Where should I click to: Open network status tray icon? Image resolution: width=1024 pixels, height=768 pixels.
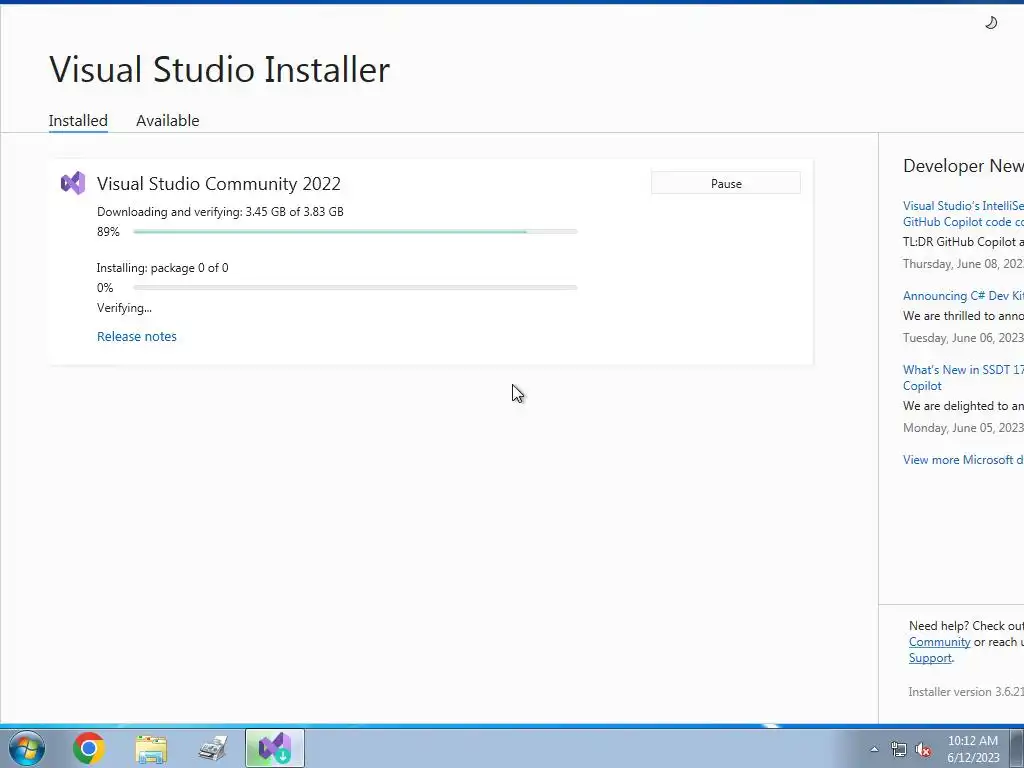coord(899,749)
